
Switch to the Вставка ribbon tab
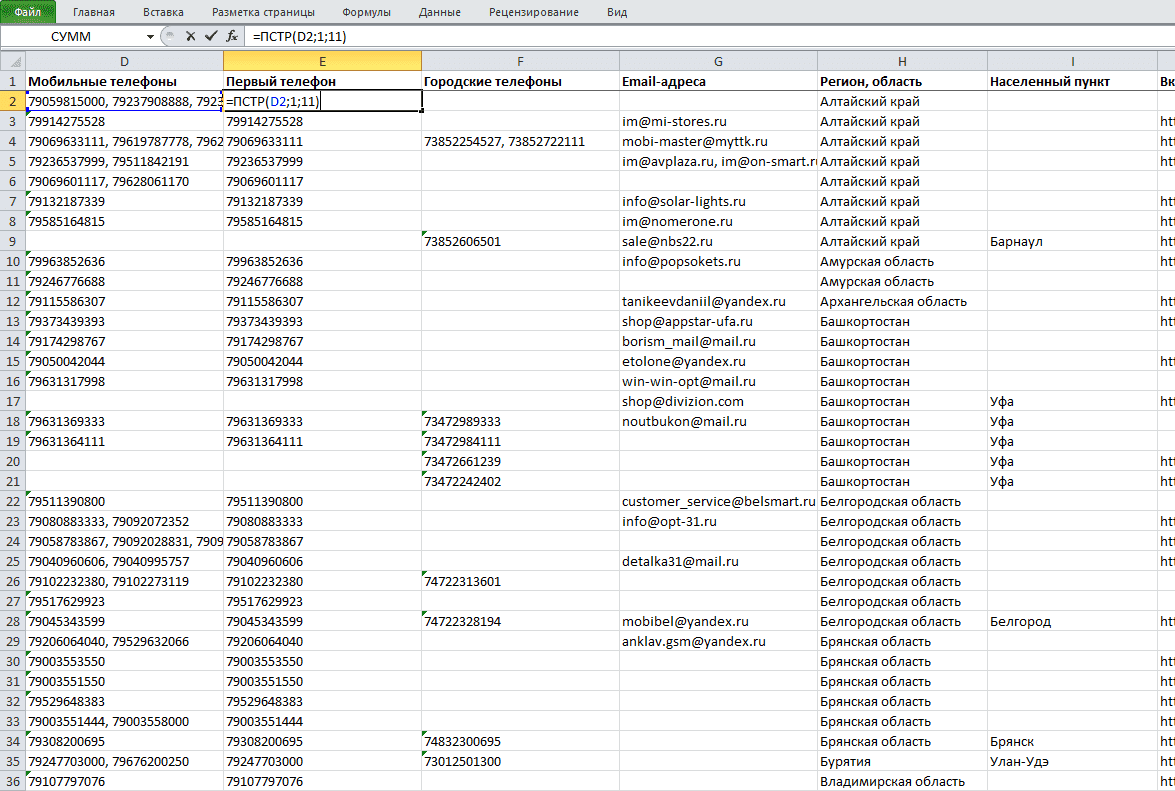(163, 12)
